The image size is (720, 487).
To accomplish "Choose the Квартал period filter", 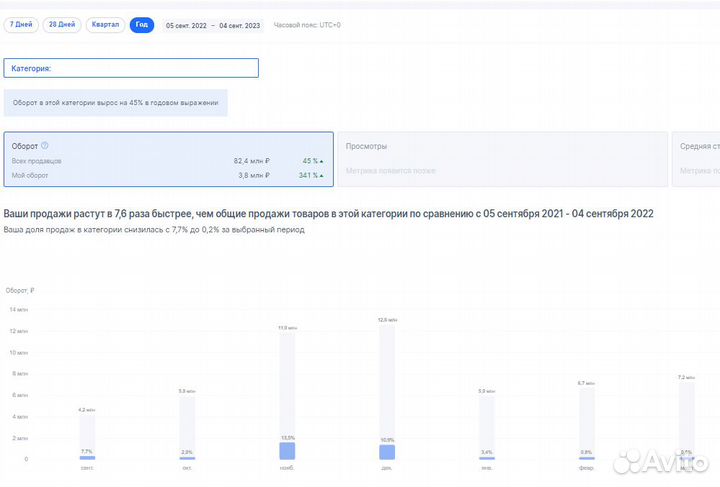I will click(x=105, y=24).
